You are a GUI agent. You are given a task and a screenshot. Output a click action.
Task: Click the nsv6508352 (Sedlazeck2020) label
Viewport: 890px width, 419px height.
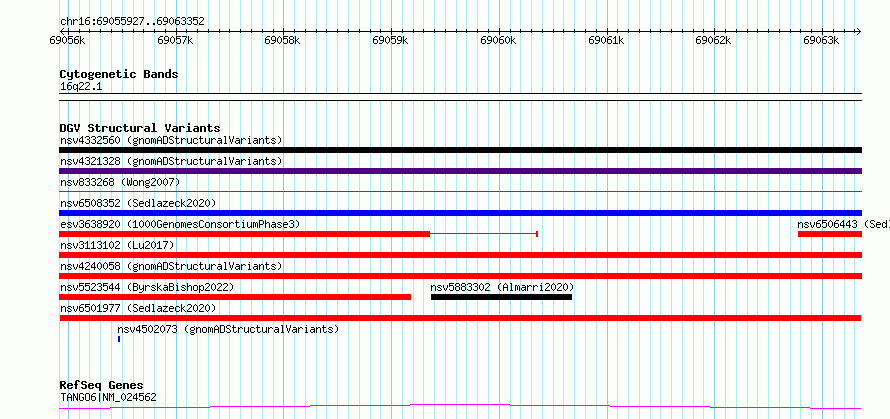point(138,203)
